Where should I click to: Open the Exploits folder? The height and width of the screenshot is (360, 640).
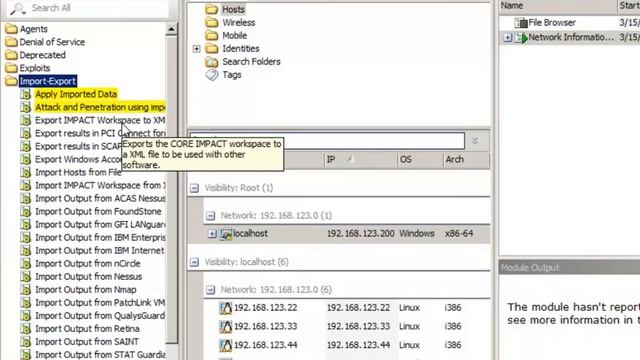[35, 68]
